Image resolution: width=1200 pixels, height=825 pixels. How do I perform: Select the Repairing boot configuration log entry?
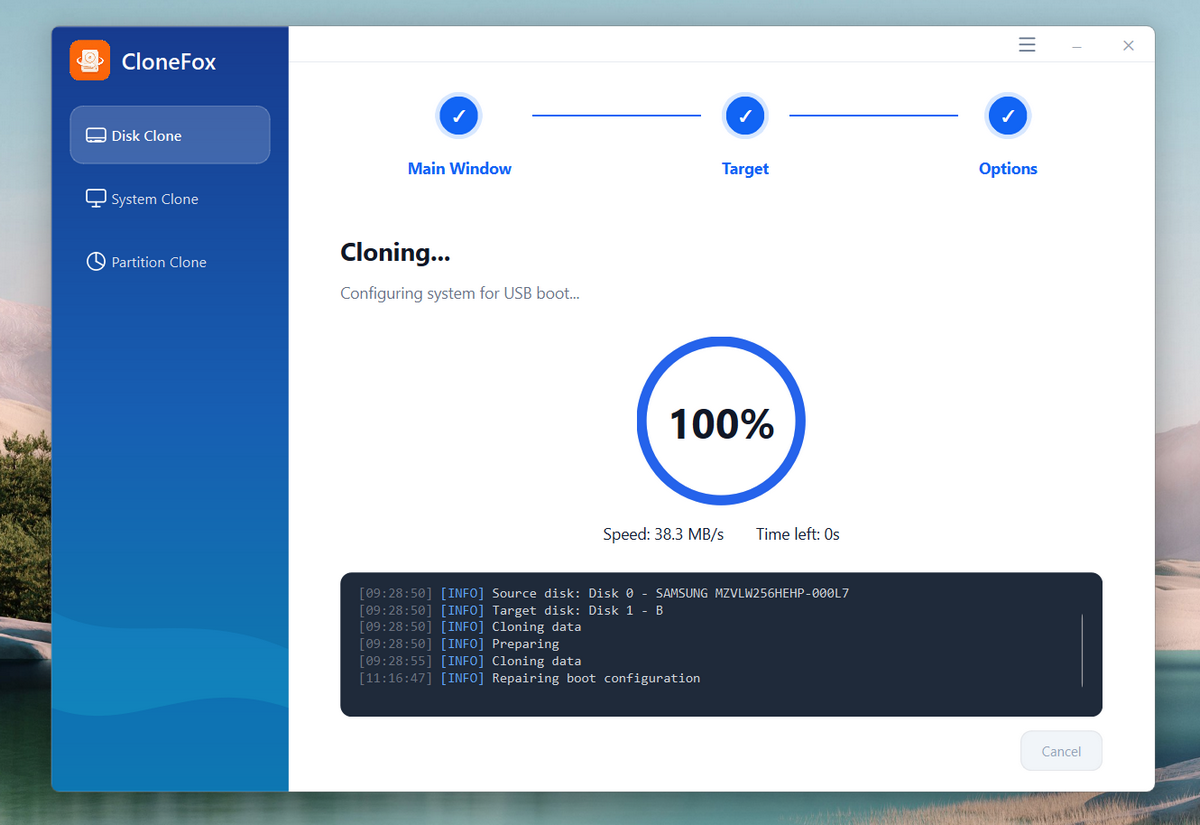point(529,678)
